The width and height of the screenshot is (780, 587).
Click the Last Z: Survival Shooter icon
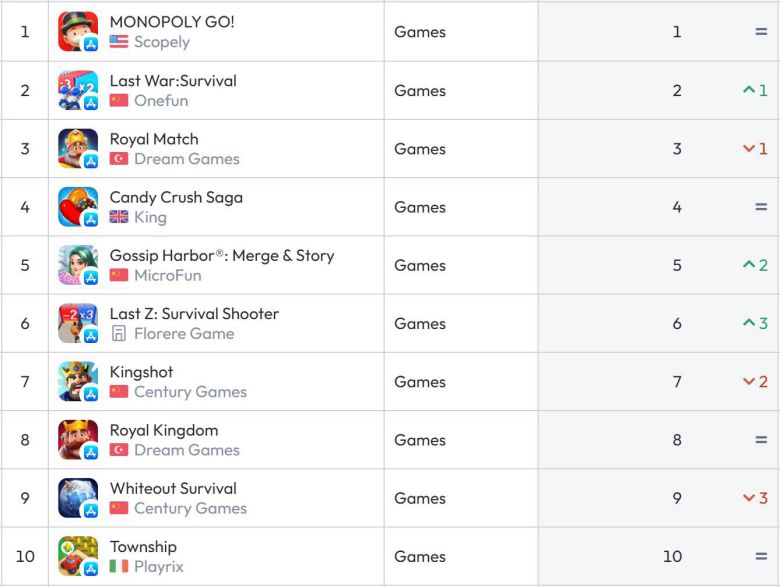click(78, 323)
